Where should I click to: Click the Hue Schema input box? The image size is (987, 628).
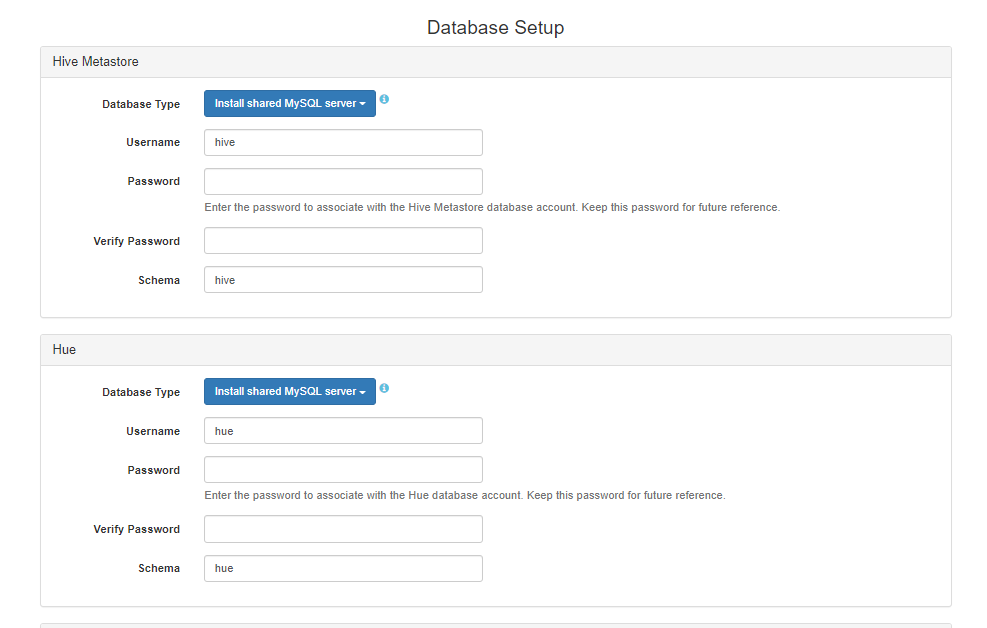pyautogui.click(x=343, y=568)
